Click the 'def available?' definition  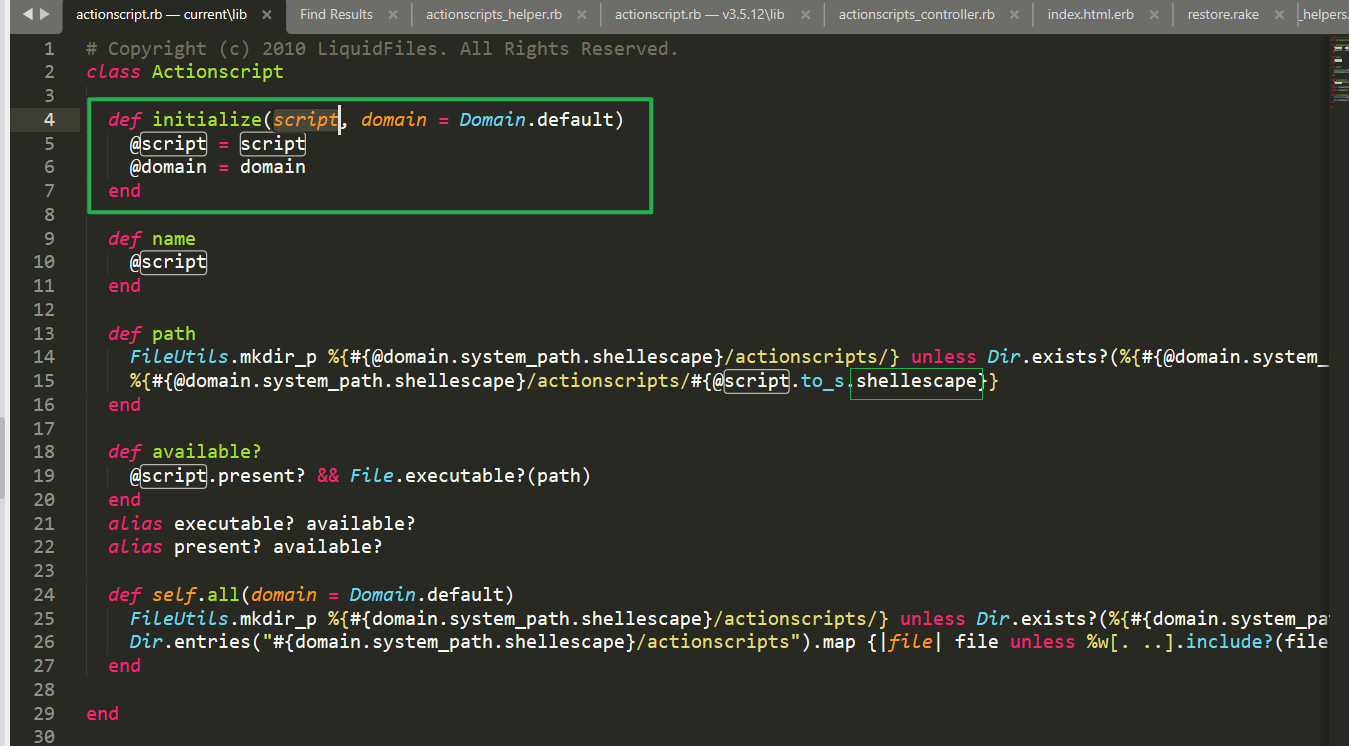[185, 452]
